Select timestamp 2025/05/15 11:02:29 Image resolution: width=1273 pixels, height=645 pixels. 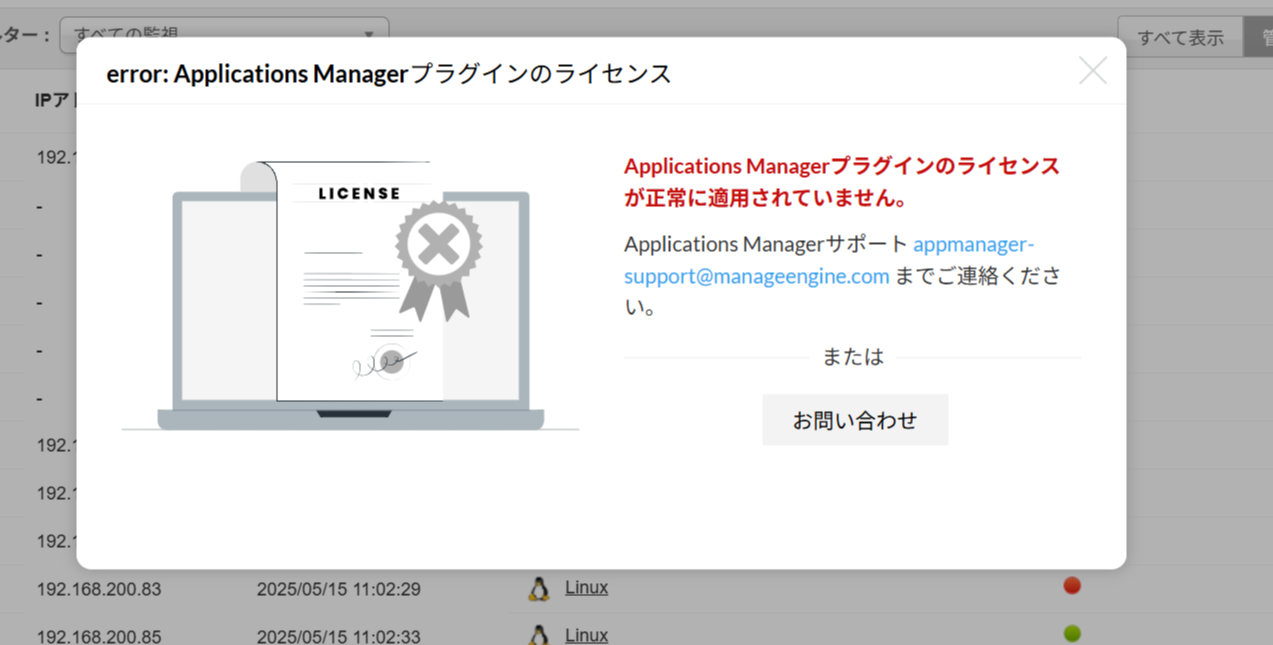coord(338,589)
